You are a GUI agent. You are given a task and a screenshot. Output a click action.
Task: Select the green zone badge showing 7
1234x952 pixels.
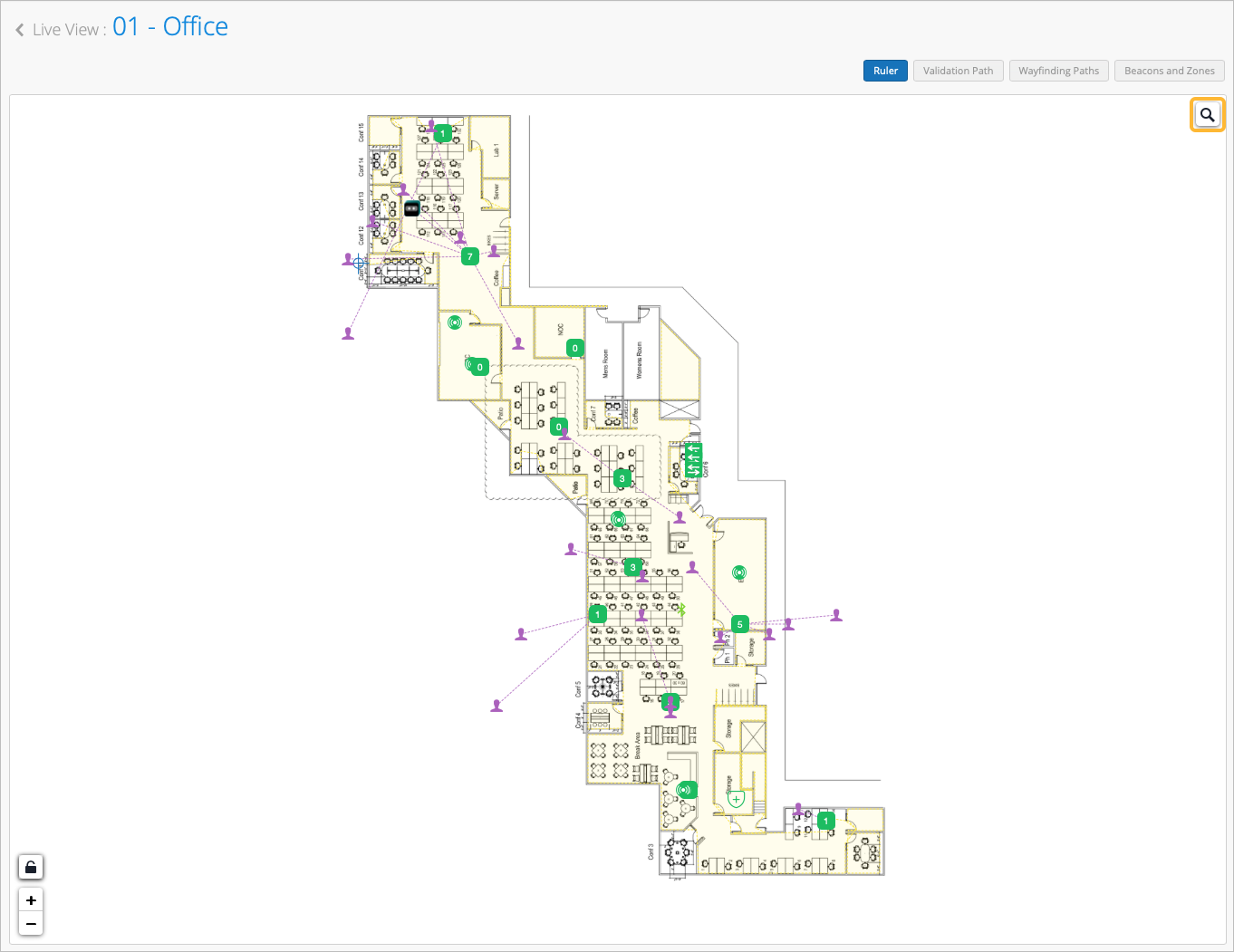click(x=469, y=257)
